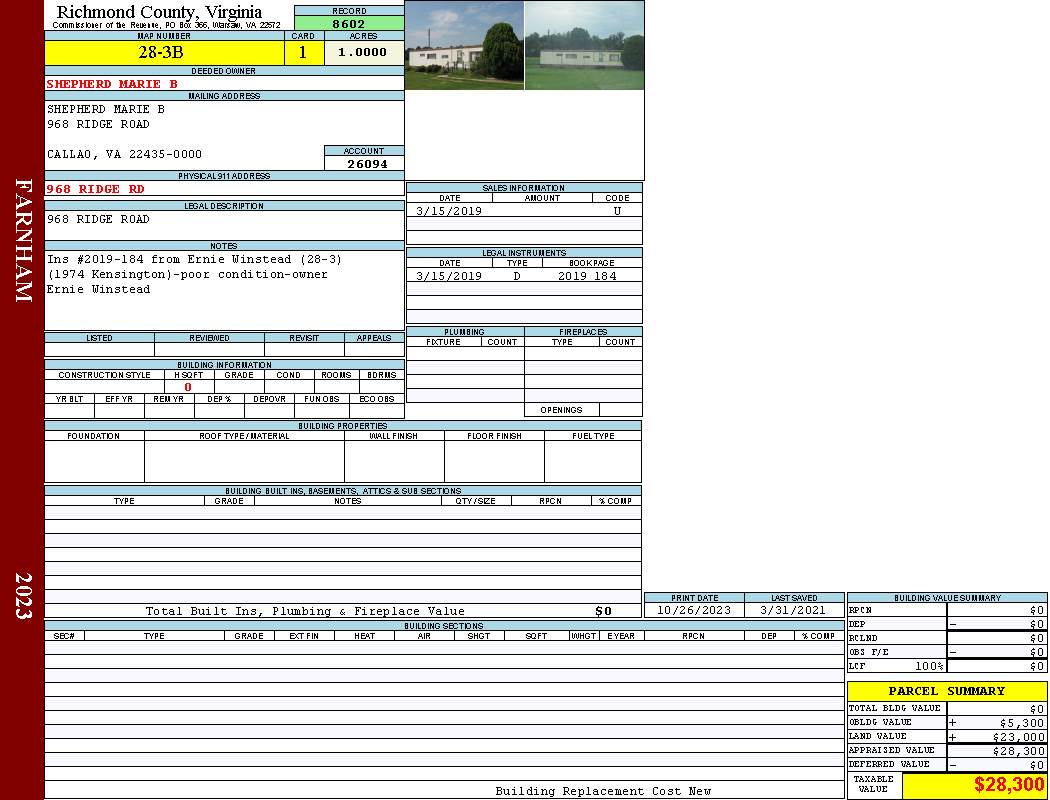Screen dimensions: 1050x800
Task: Click the print date 10/26/2023
Action: (694, 610)
